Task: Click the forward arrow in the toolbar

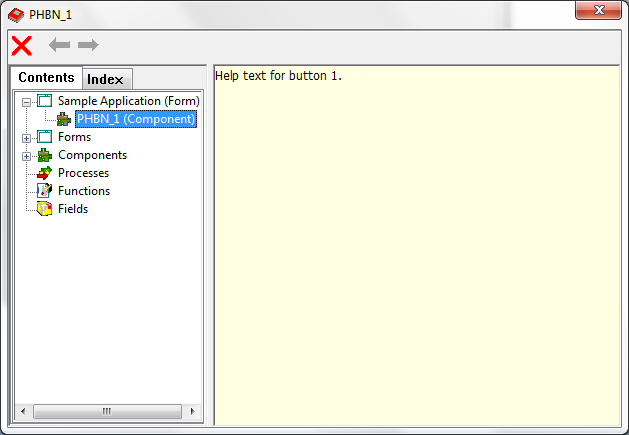Action: [88, 45]
